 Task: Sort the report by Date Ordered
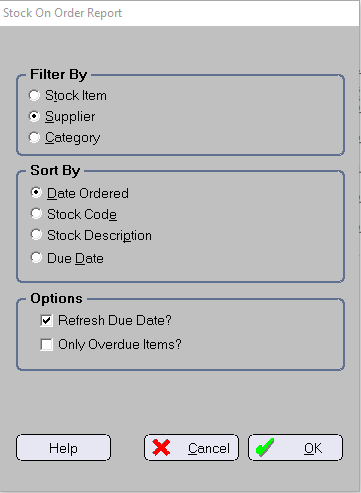tap(36, 193)
